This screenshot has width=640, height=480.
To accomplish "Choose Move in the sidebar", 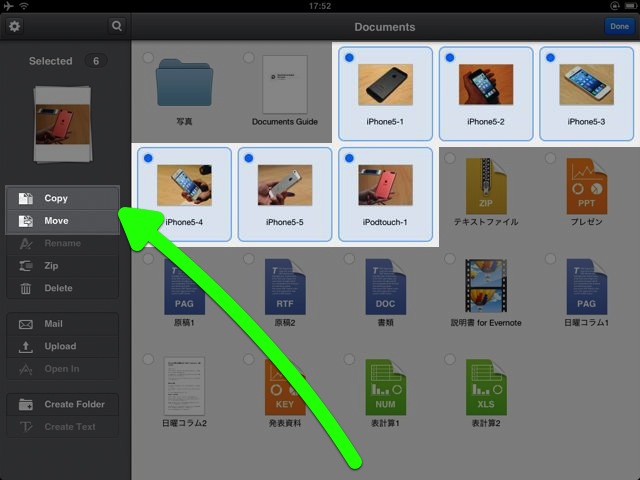I will [x=62, y=221].
